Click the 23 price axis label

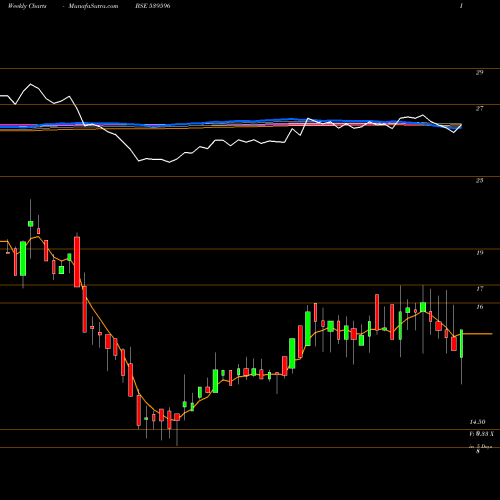click(x=479, y=180)
